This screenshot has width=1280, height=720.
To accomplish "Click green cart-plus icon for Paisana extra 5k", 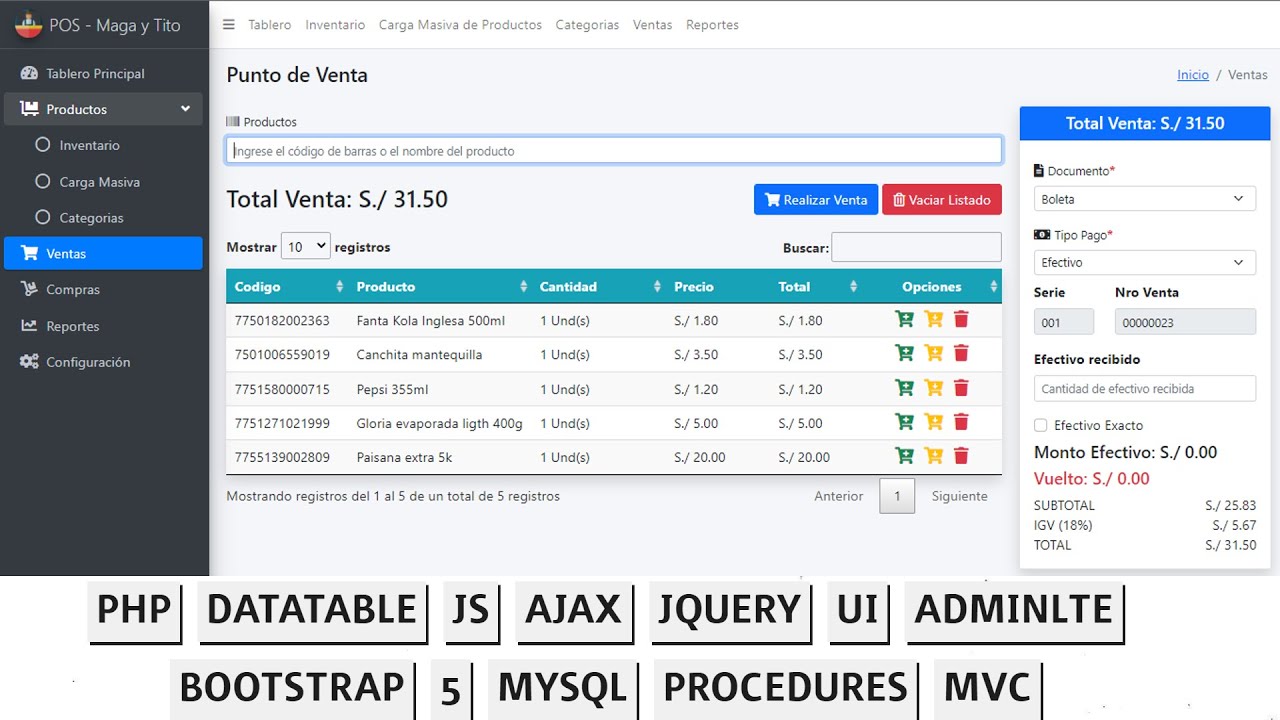I will (904, 456).
